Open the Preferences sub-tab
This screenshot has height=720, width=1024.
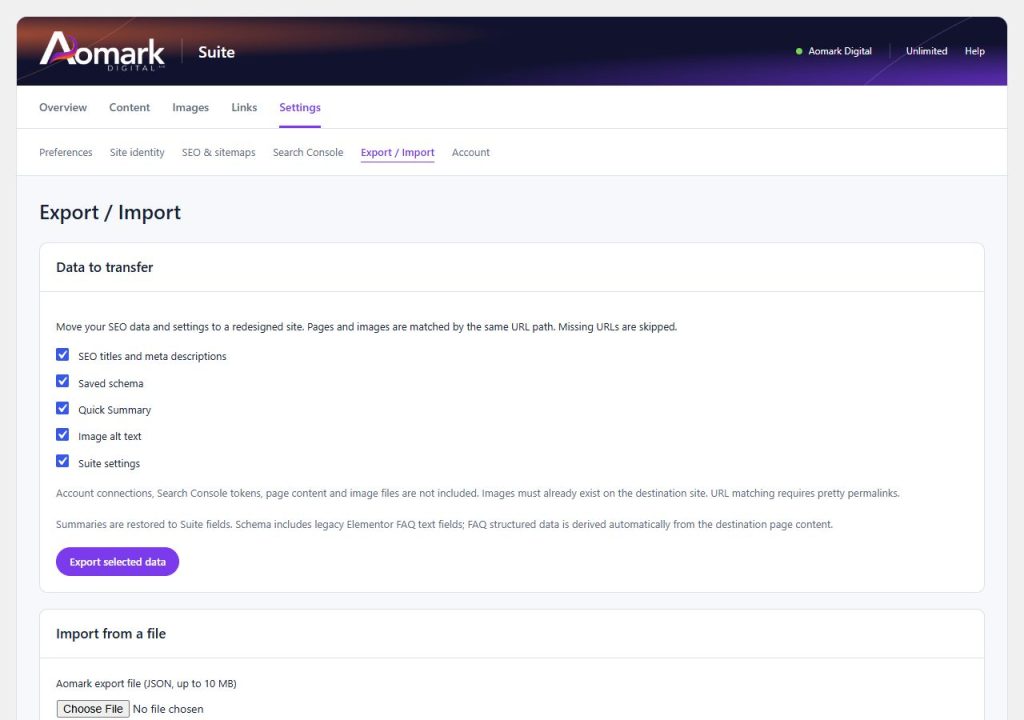coord(66,152)
